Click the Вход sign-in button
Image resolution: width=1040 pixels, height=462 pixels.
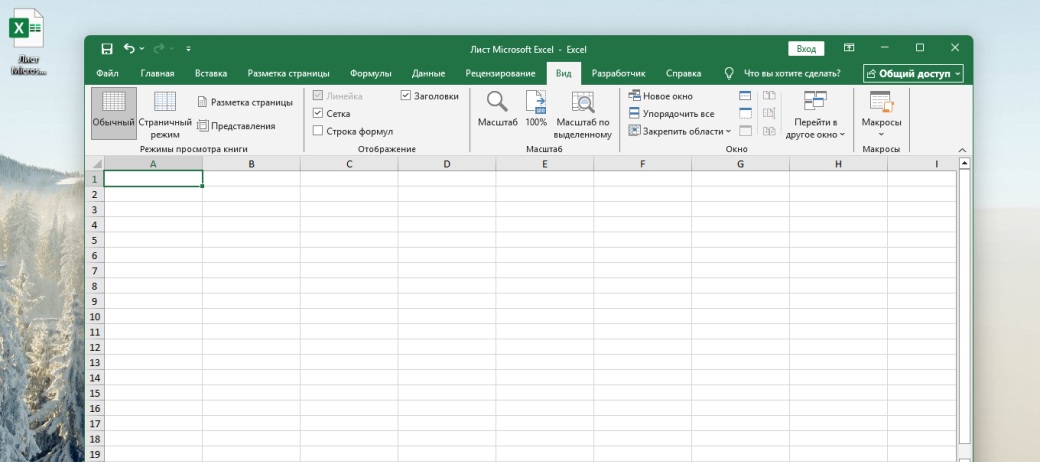[806, 48]
